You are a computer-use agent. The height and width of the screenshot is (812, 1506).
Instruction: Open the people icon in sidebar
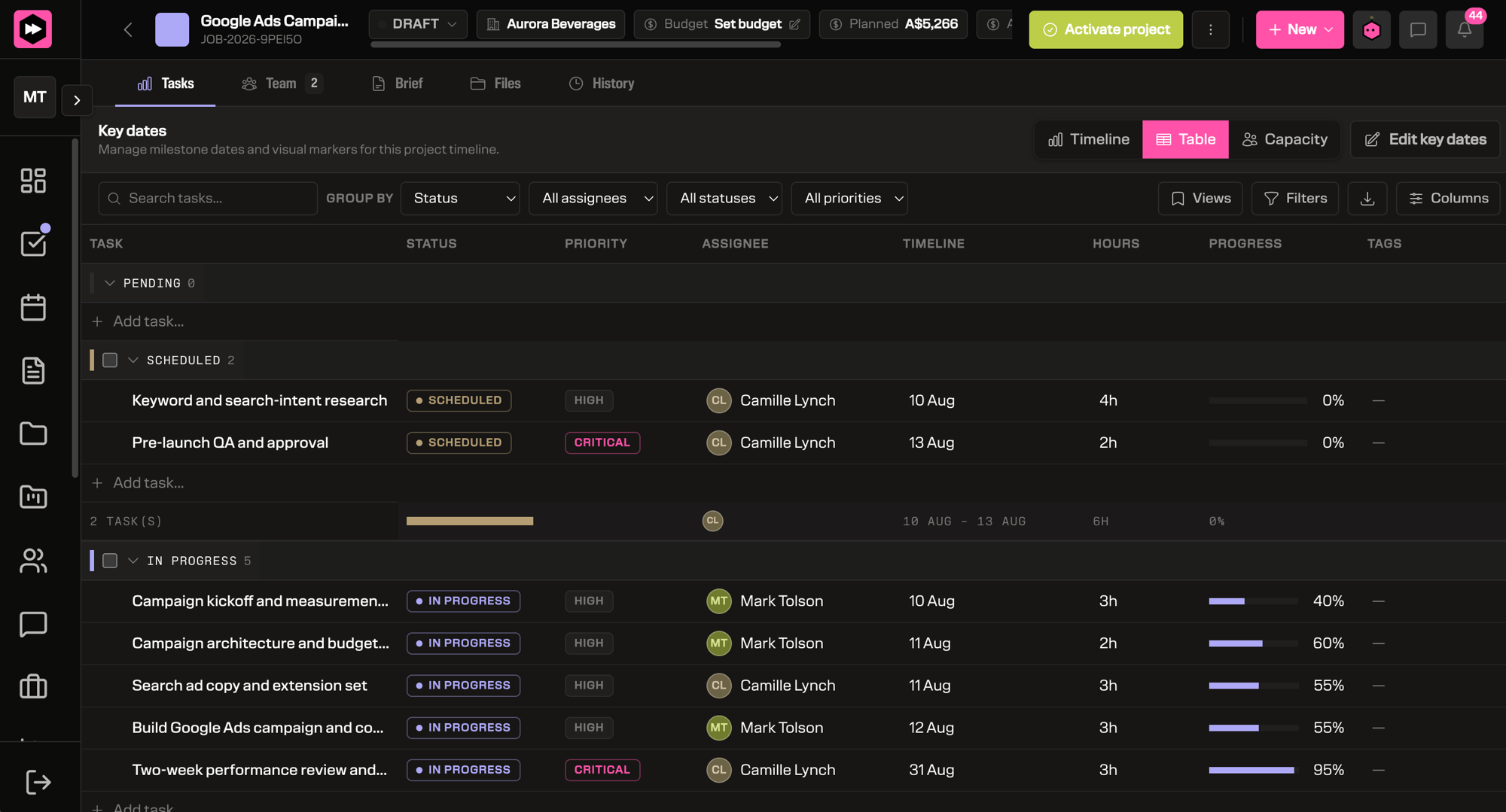click(33, 561)
